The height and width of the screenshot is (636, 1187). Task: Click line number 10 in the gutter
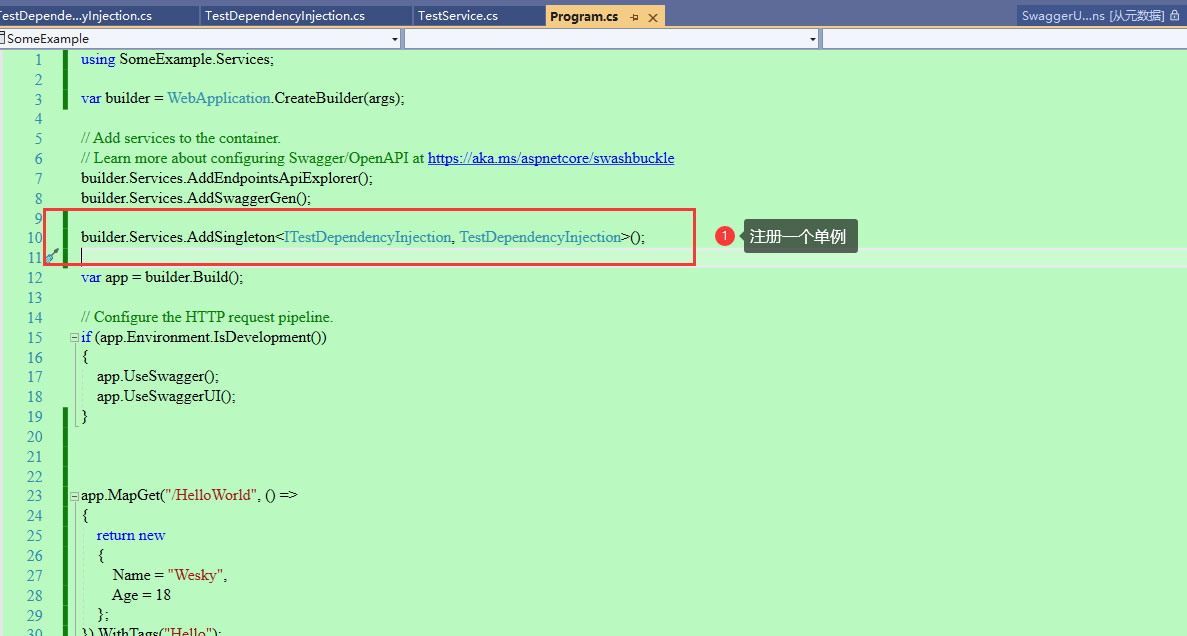pyautogui.click(x=35, y=238)
